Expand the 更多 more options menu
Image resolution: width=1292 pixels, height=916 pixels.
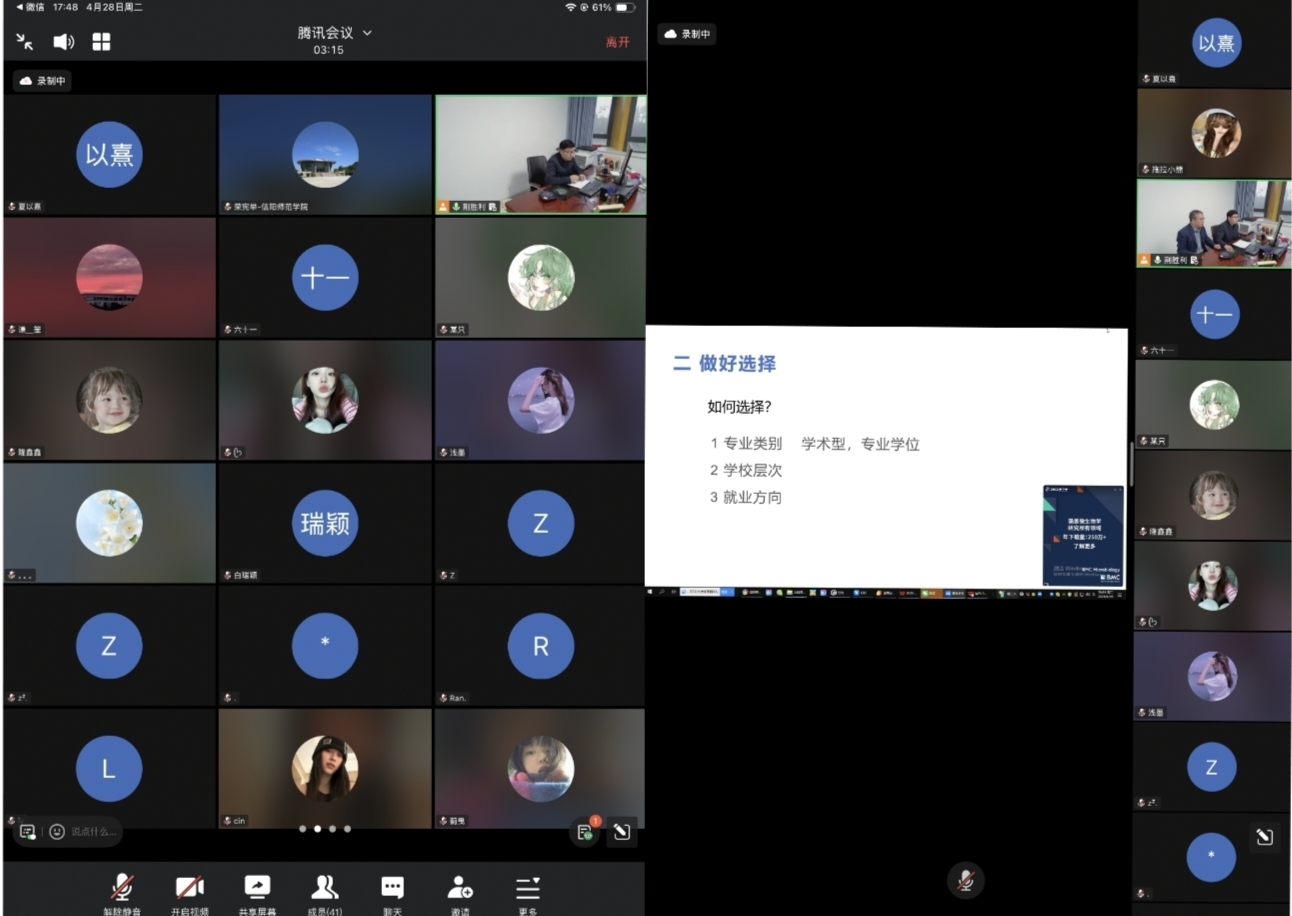527,888
